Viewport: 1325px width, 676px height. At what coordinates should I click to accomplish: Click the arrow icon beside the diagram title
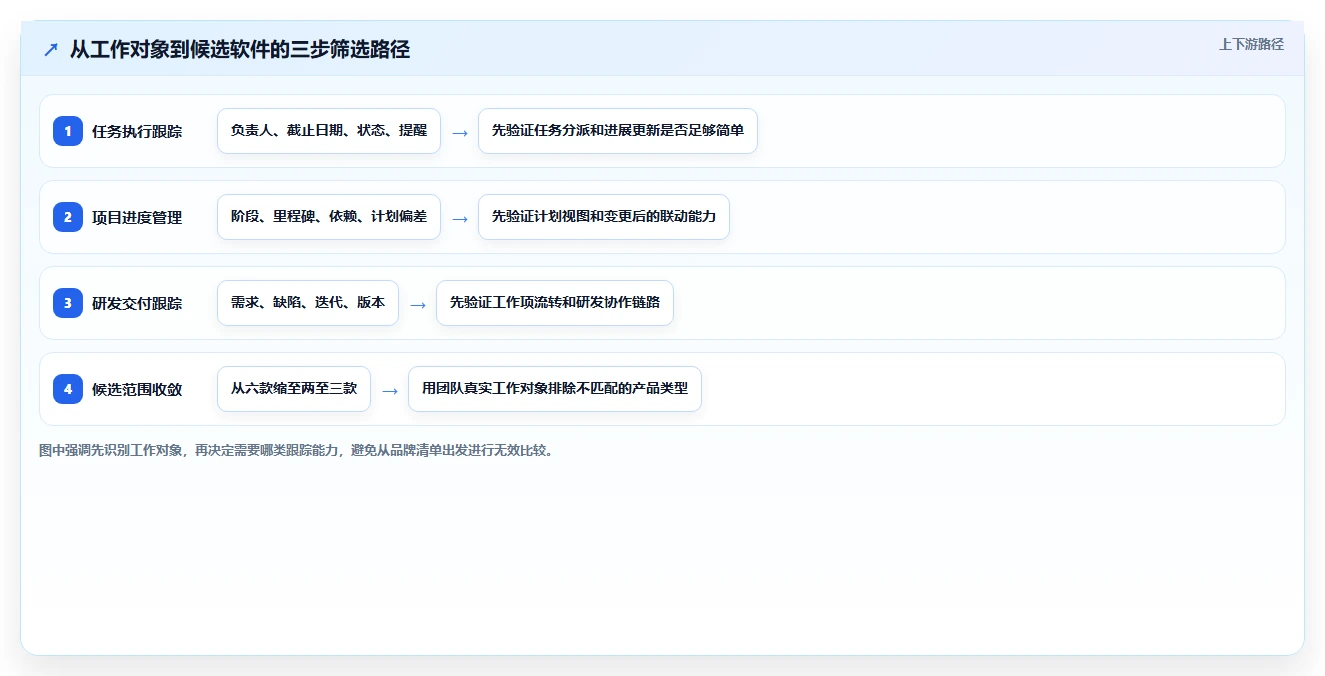pyautogui.click(x=50, y=49)
